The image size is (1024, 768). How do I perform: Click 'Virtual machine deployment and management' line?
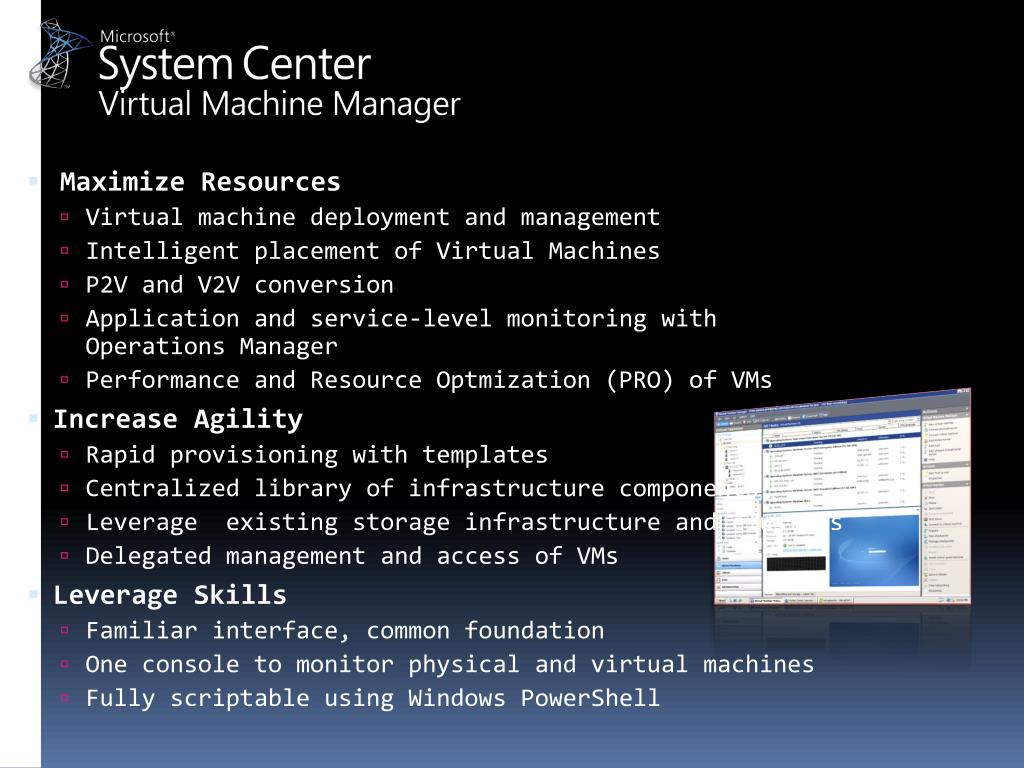click(x=373, y=217)
